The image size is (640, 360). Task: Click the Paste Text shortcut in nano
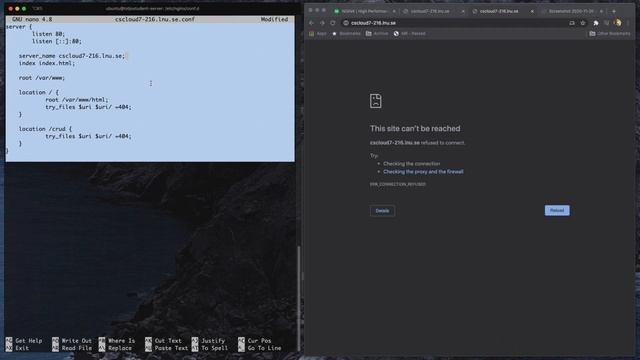[x=167, y=348]
